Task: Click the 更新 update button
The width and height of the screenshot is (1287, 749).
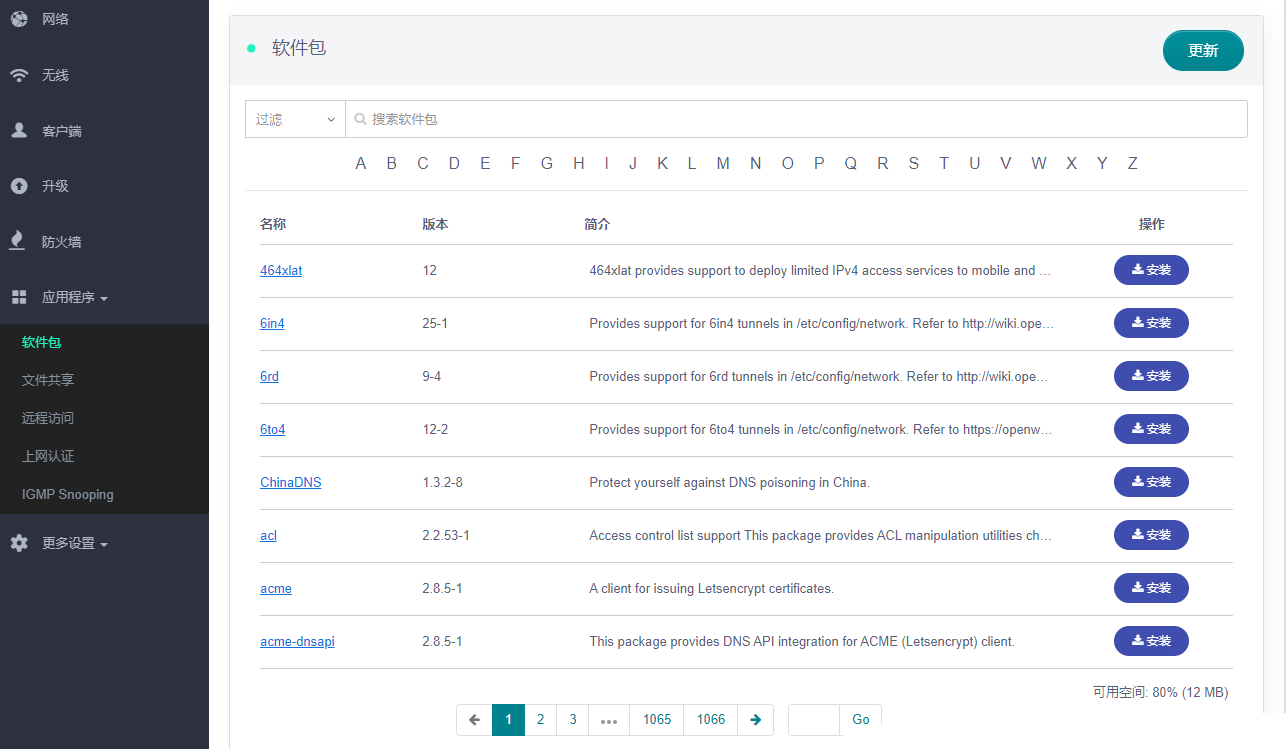Action: [x=1203, y=50]
